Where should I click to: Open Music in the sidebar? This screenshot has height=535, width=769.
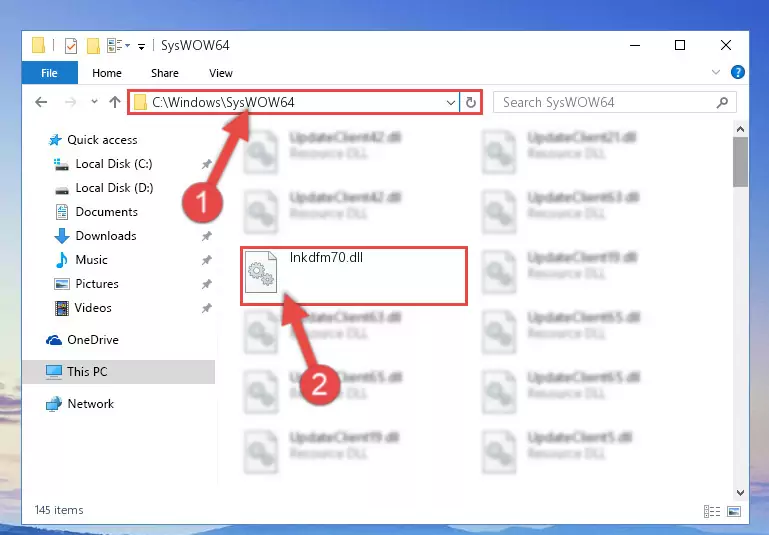[81, 260]
